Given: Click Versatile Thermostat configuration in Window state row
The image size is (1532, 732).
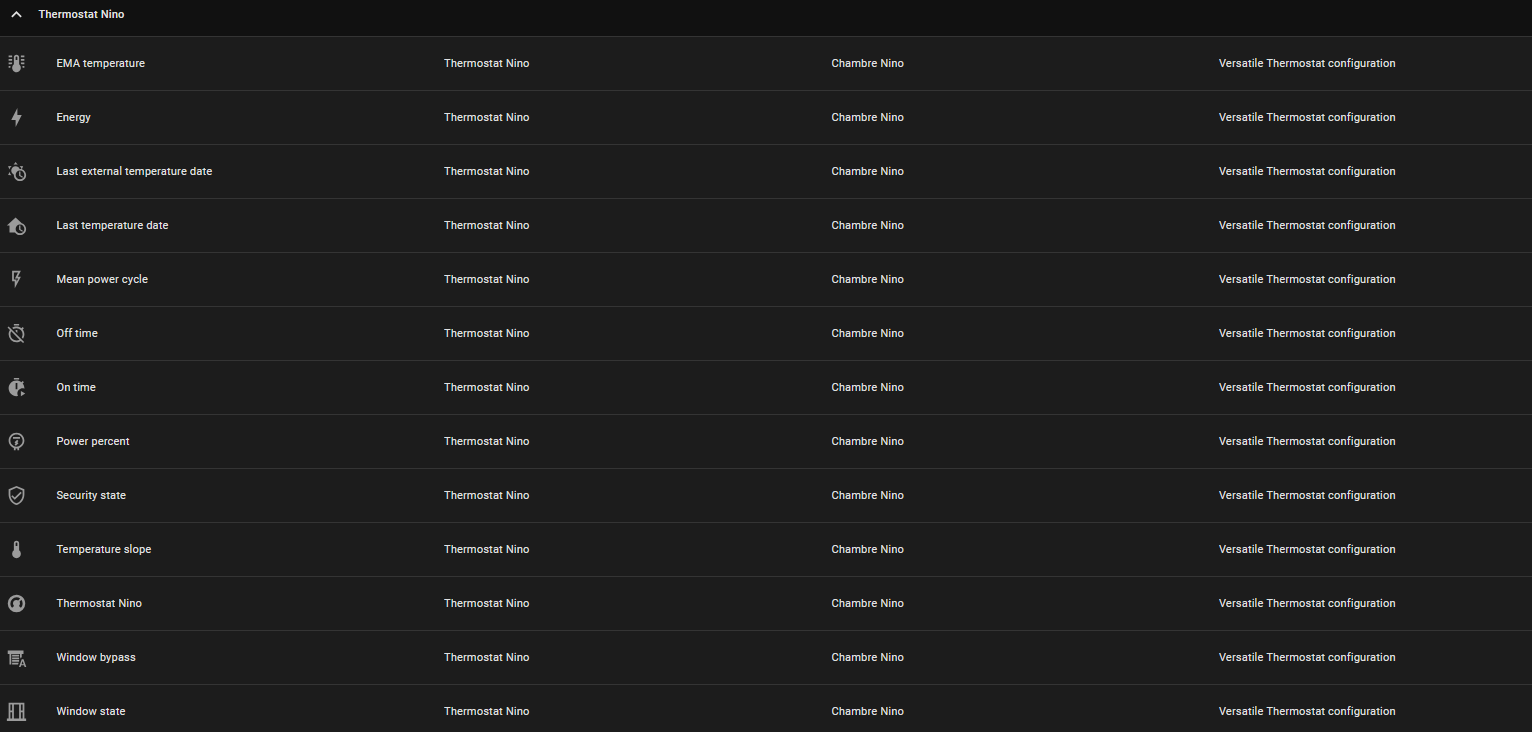Looking at the screenshot, I should pos(1307,711).
